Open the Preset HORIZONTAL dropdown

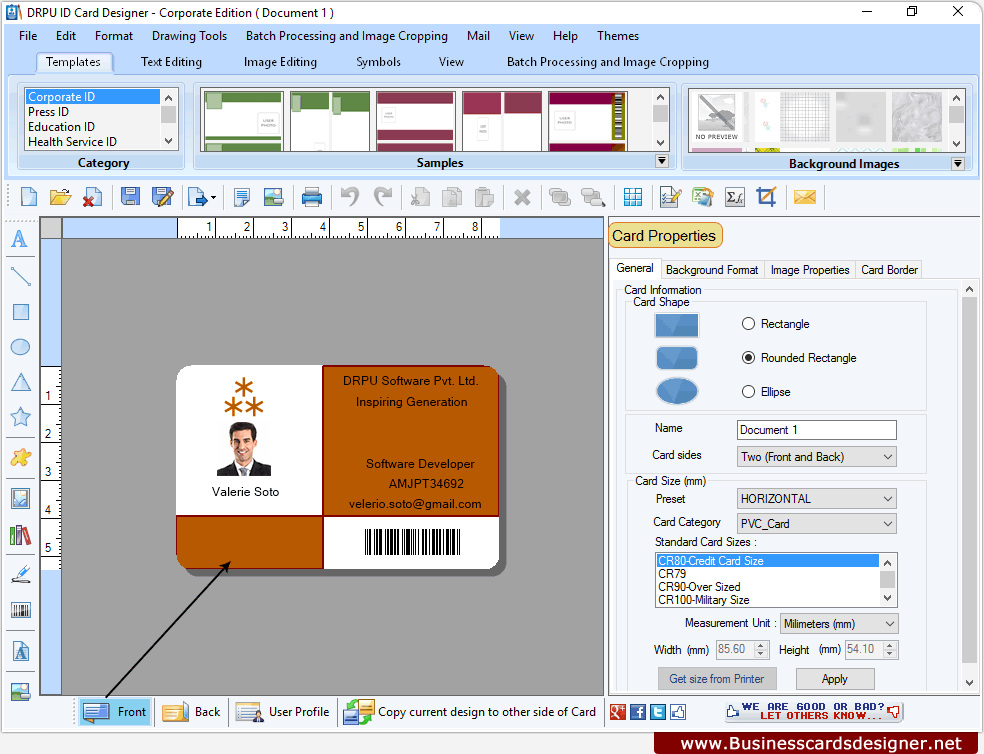816,498
